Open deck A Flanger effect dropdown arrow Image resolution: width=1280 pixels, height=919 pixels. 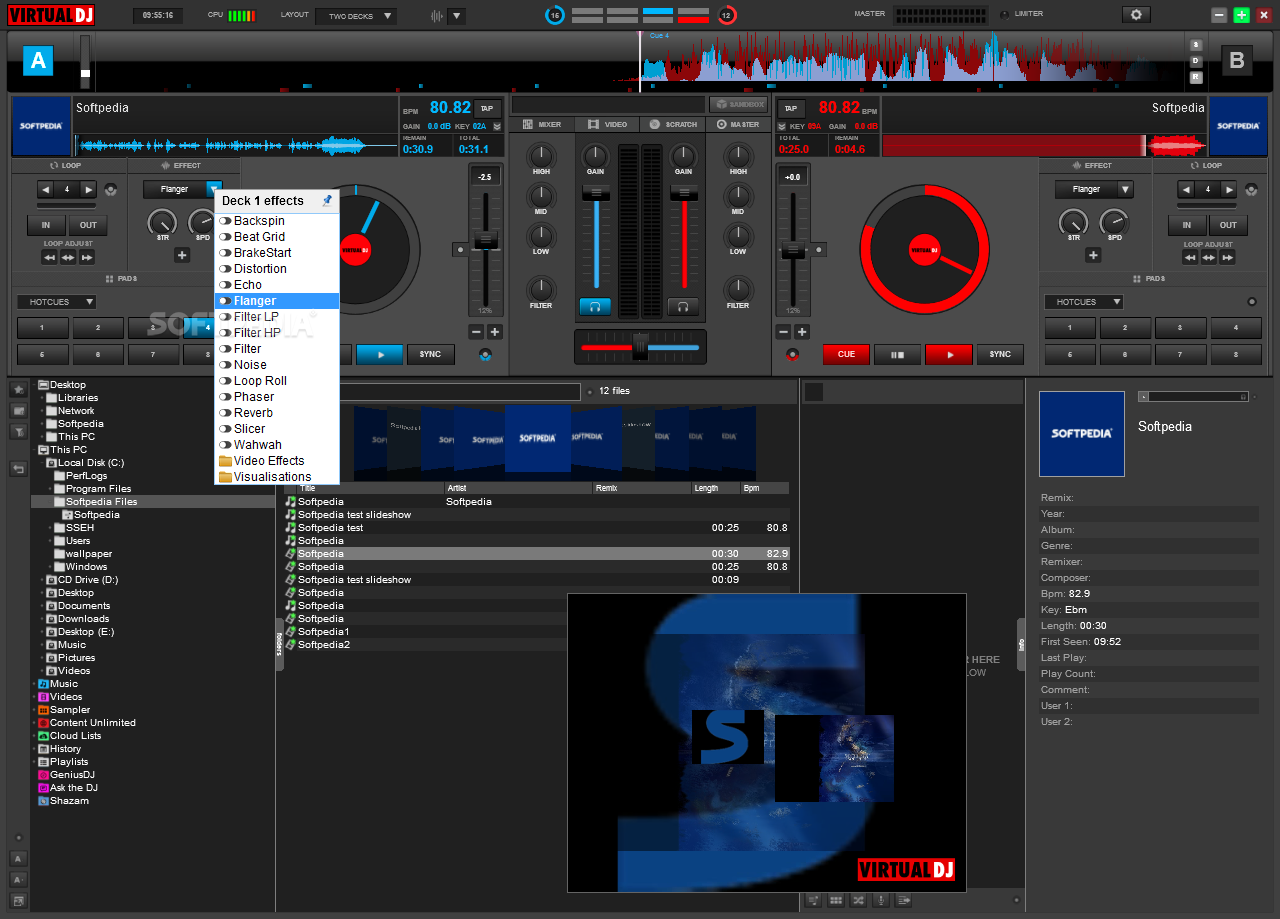pos(213,189)
